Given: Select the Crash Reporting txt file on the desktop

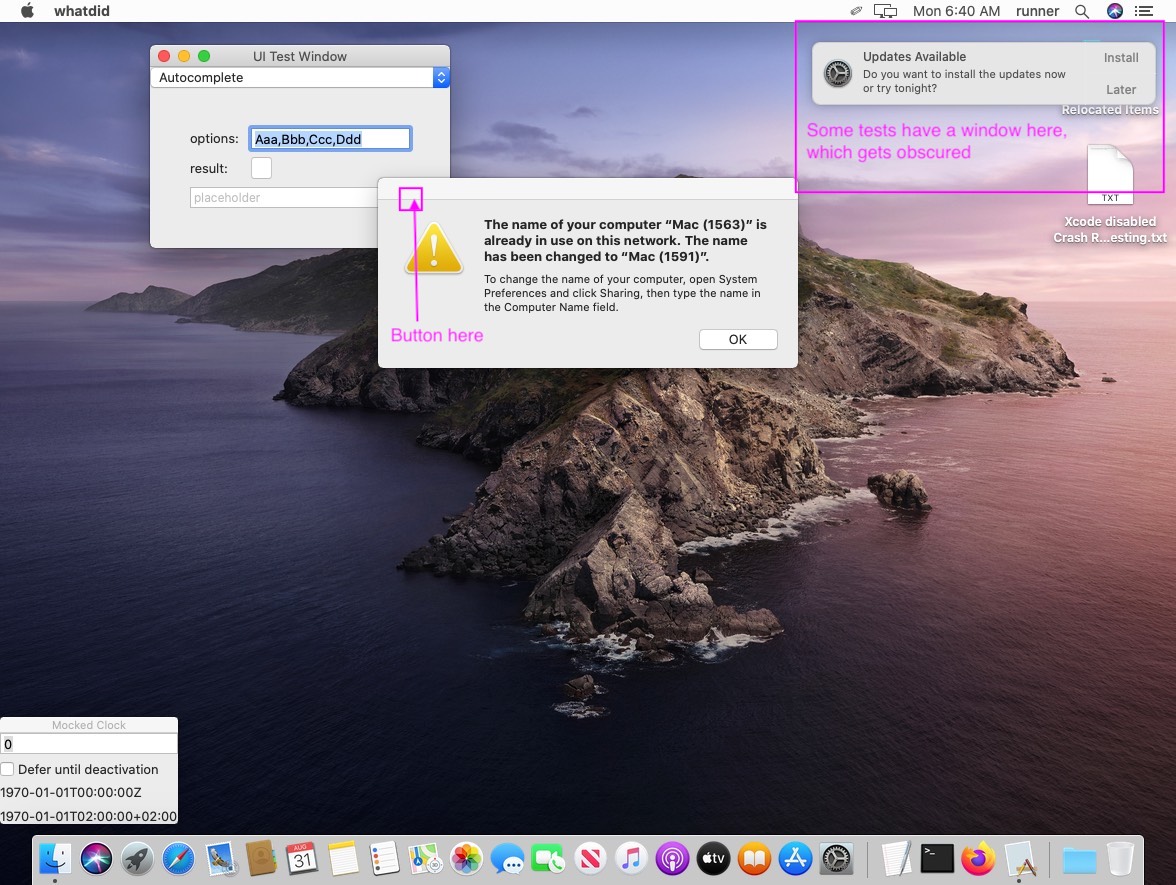Looking at the screenshot, I should coord(1110,175).
